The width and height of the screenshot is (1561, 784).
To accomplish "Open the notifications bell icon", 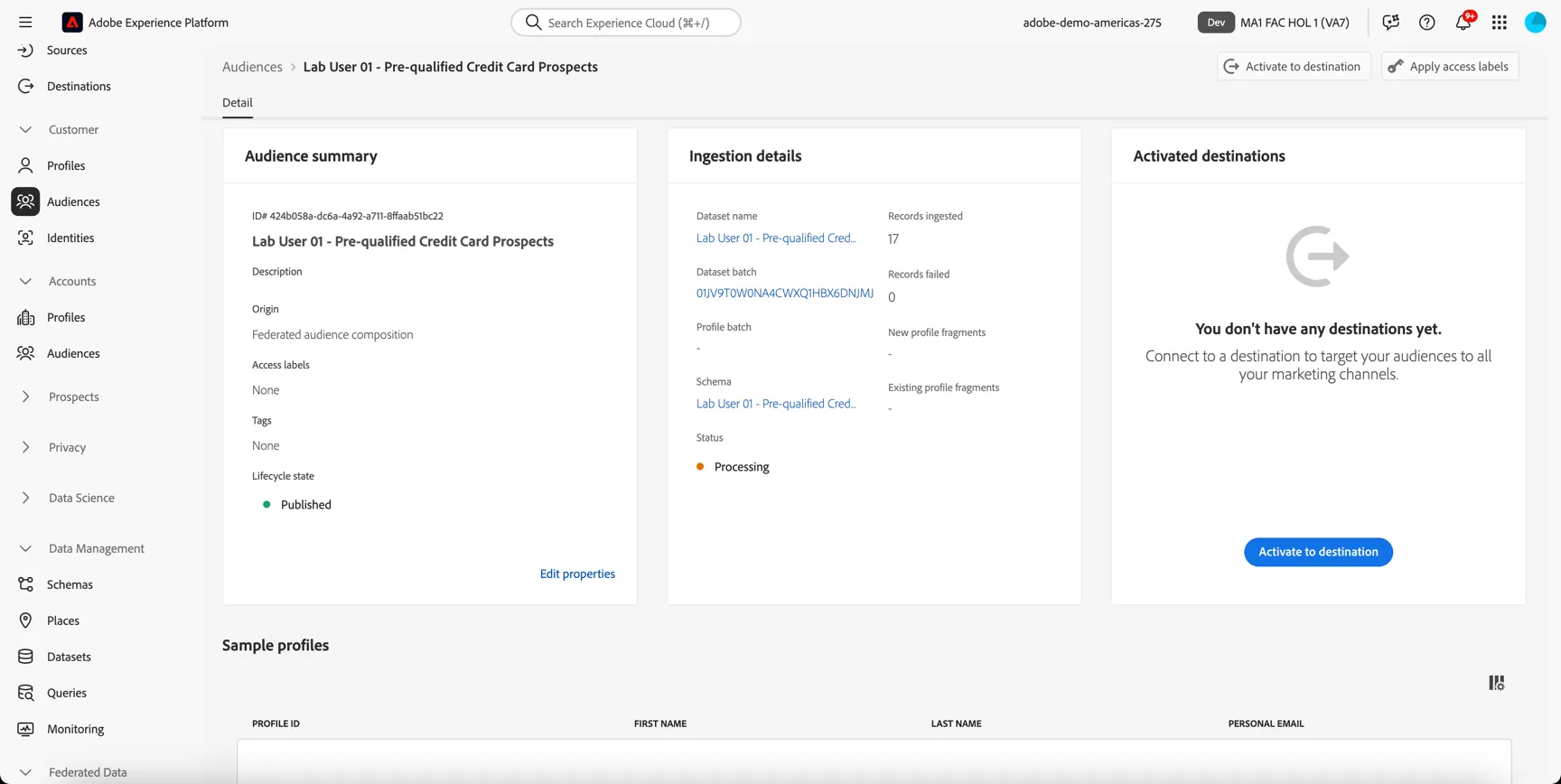I will coord(1463,23).
